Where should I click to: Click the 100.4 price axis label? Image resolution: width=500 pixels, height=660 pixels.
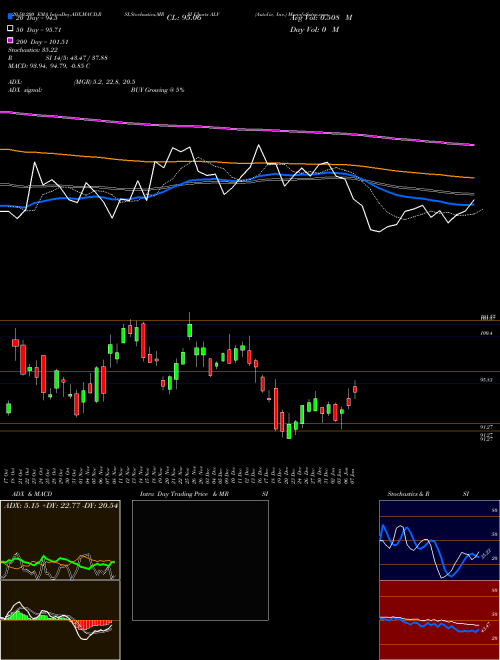(486, 333)
